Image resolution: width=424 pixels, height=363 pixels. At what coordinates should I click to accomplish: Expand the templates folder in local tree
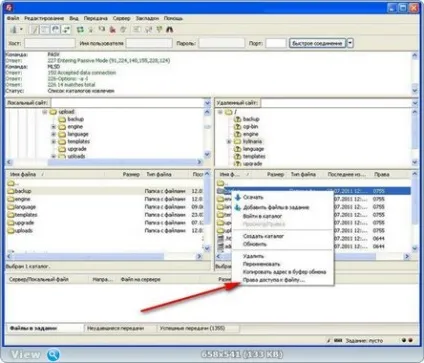click(53, 142)
